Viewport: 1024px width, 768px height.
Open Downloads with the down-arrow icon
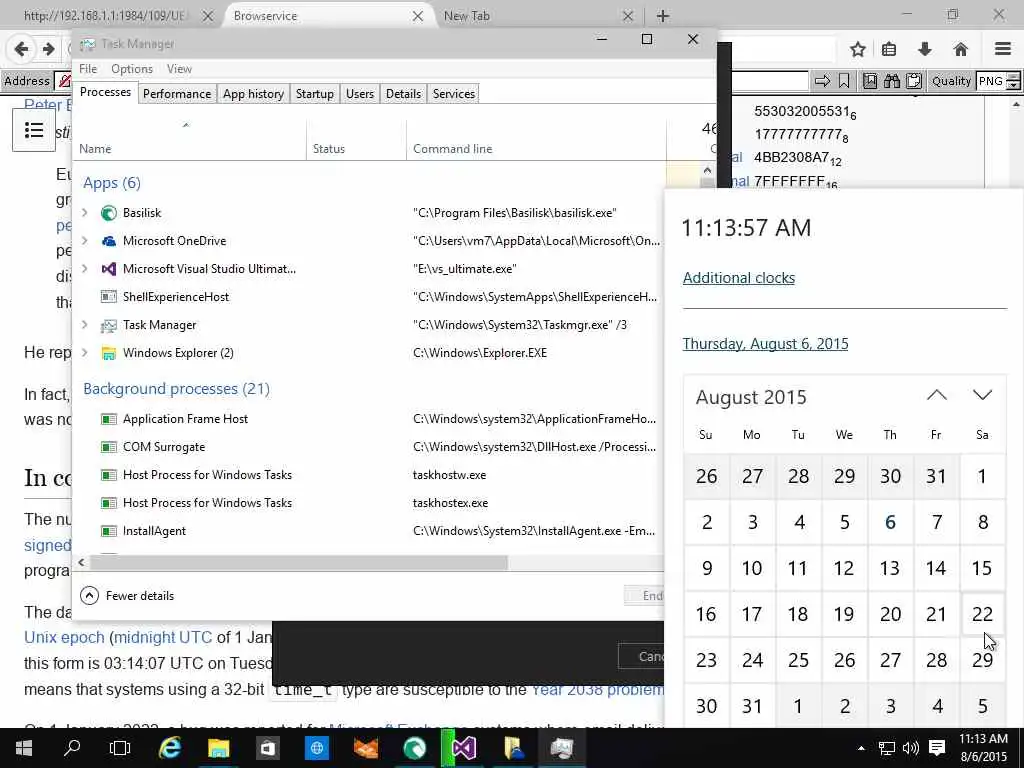[x=925, y=49]
